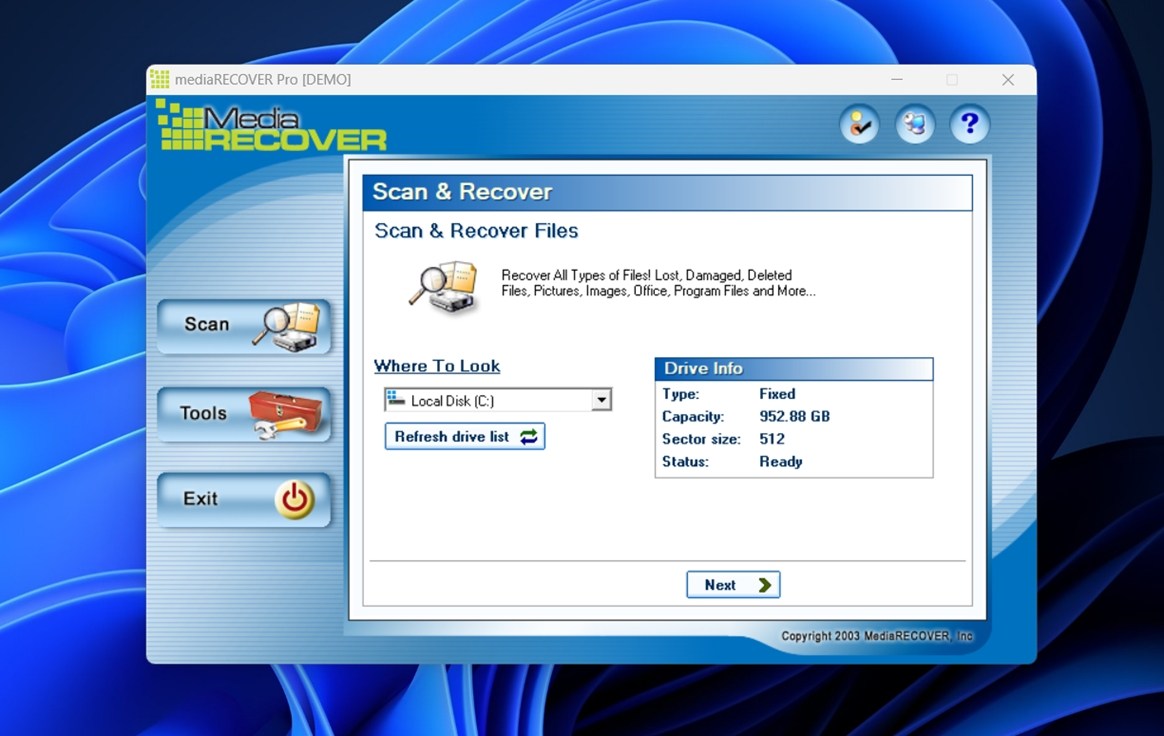Click the Next button
Screen dimensions: 1164x736
733,584
